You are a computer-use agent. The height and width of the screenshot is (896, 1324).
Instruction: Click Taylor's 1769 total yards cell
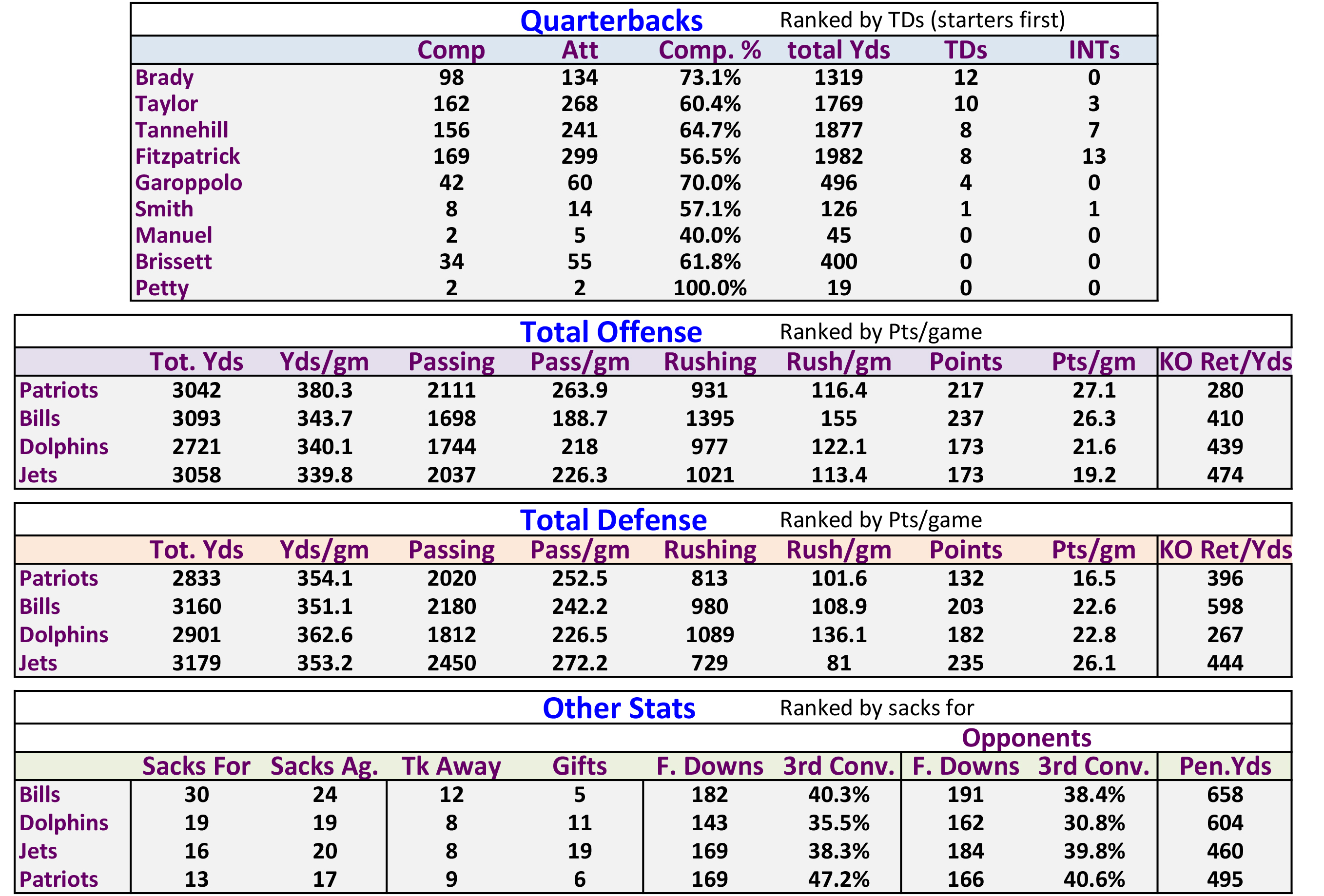(838, 104)
